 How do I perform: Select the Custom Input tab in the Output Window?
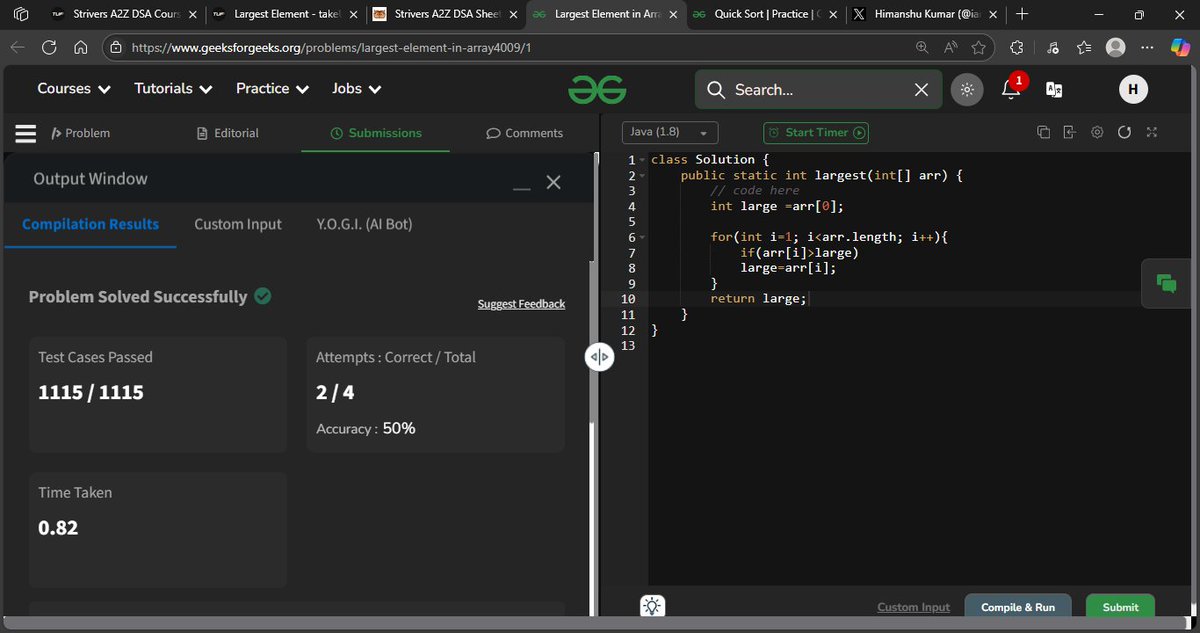pyautogui.click(x=238, y=224)
